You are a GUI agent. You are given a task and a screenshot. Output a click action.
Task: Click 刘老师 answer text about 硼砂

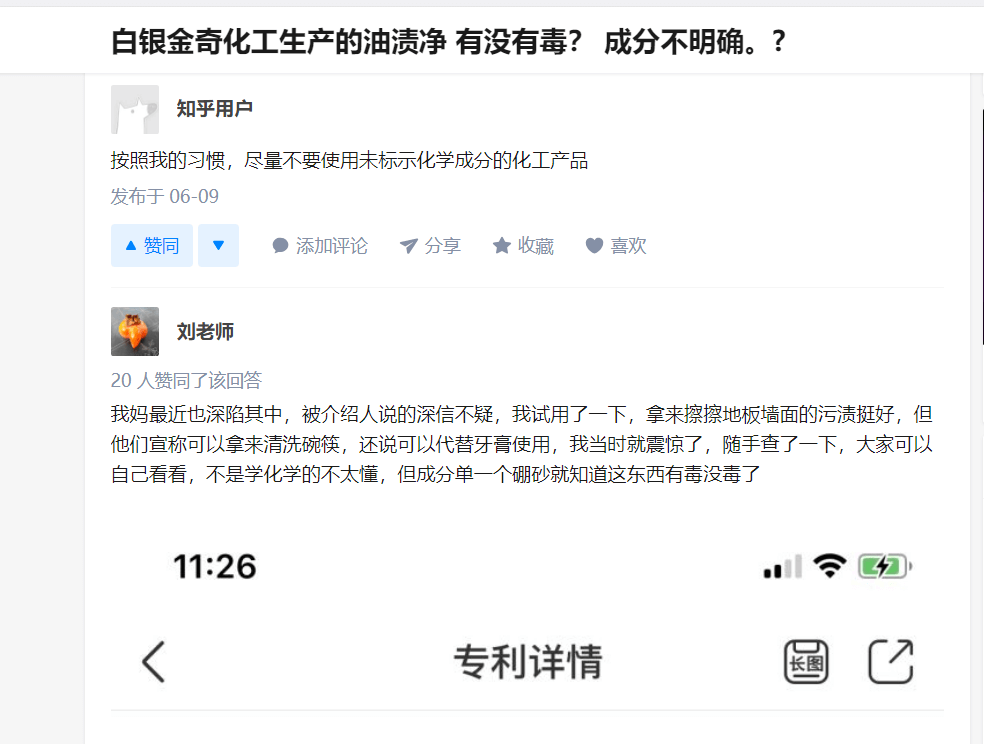click(522, 444)
